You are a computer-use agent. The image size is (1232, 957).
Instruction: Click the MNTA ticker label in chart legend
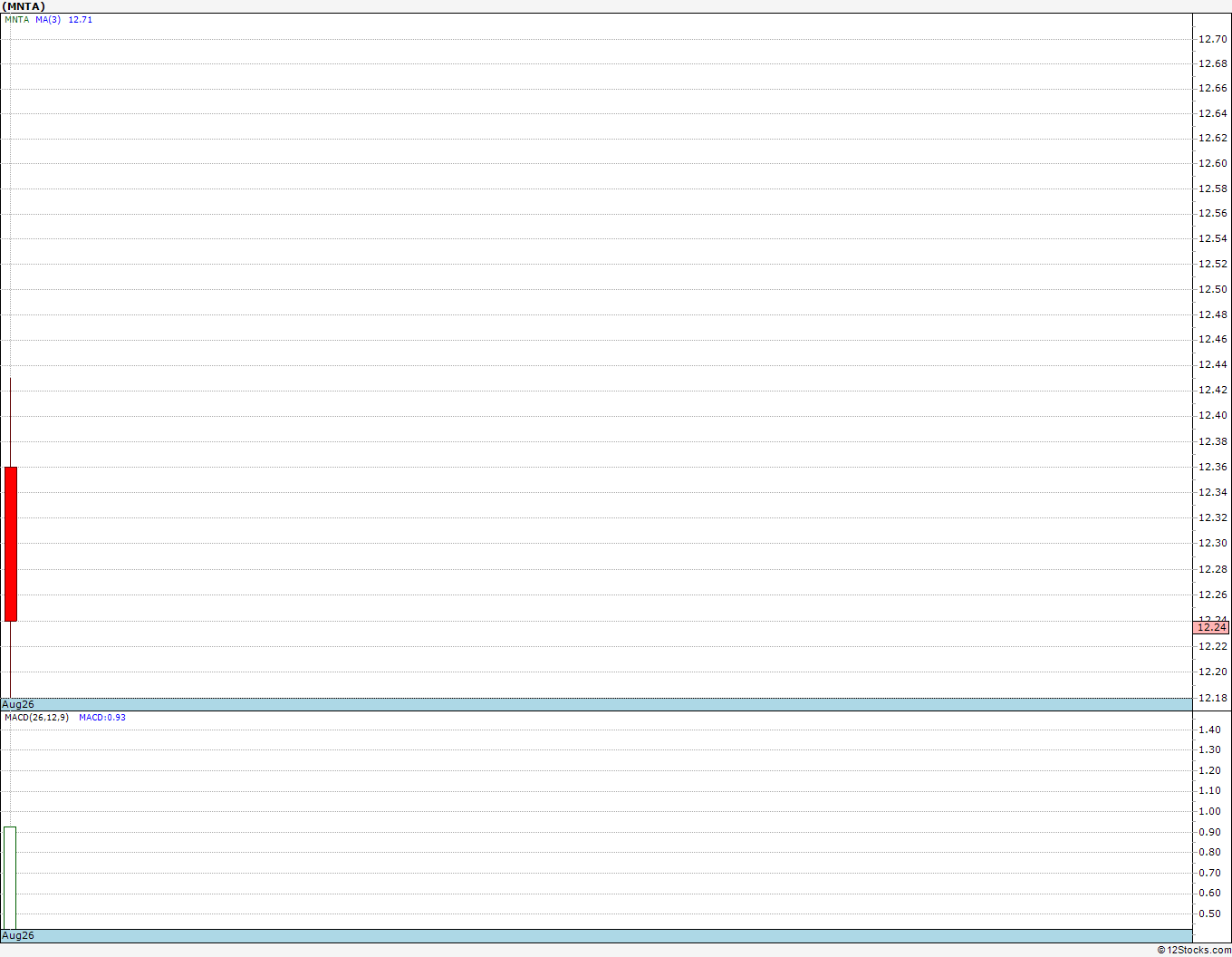pos(16,20)
